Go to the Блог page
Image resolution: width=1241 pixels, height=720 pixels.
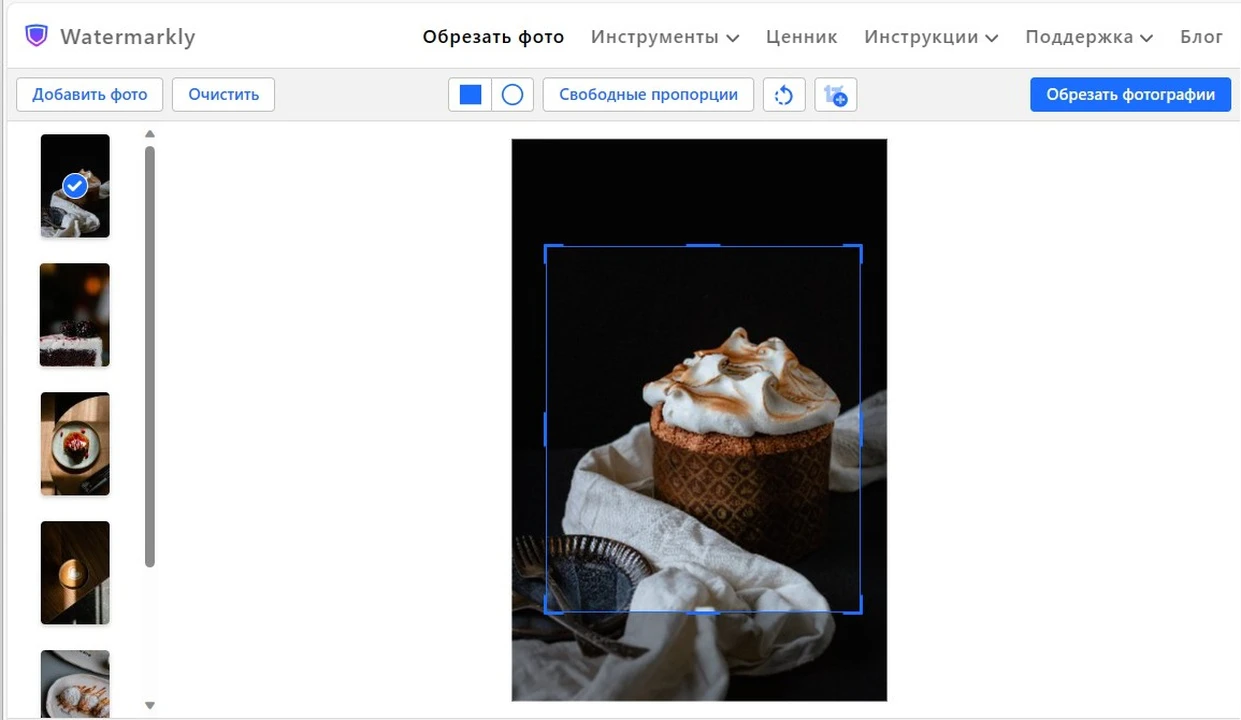click(x=1201, y=37)
